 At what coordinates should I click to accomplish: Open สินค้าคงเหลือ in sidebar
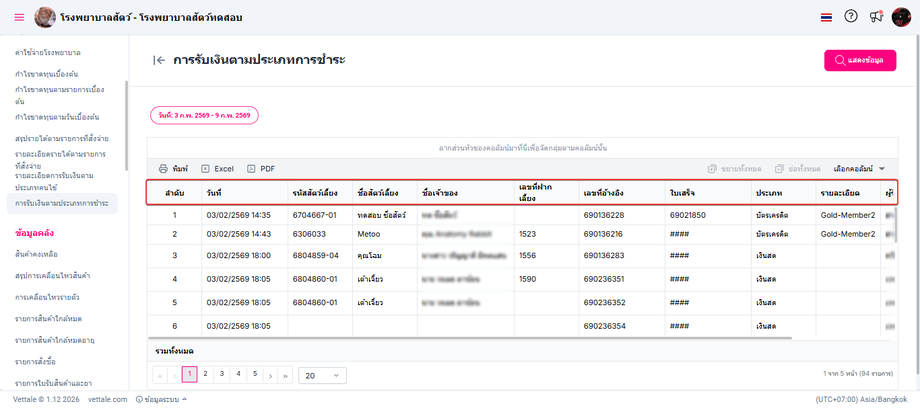(36, 254)
